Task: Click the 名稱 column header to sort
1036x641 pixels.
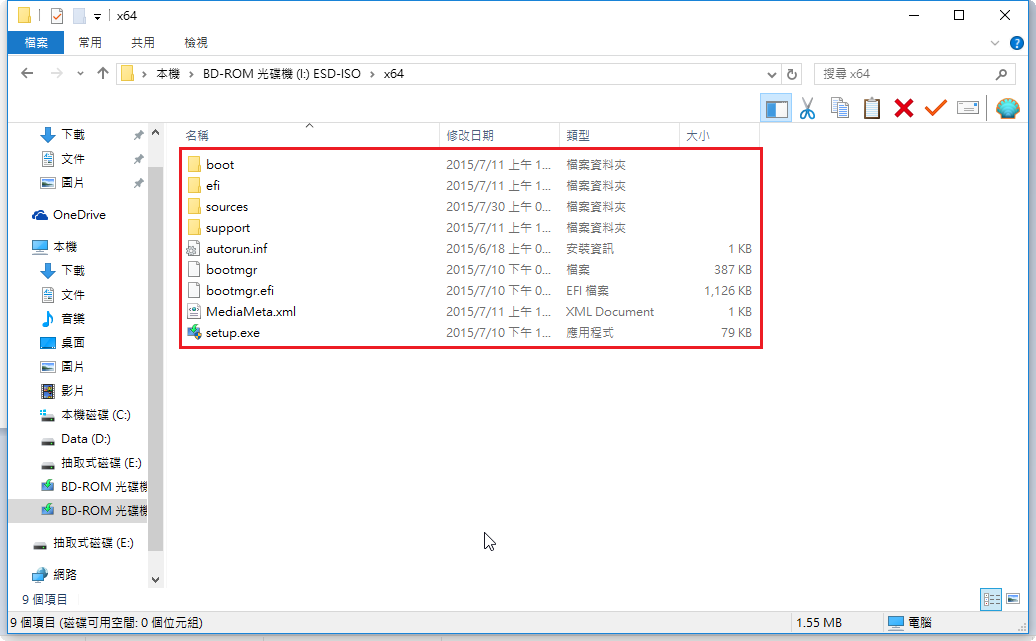Action: (x=197, y=135)
